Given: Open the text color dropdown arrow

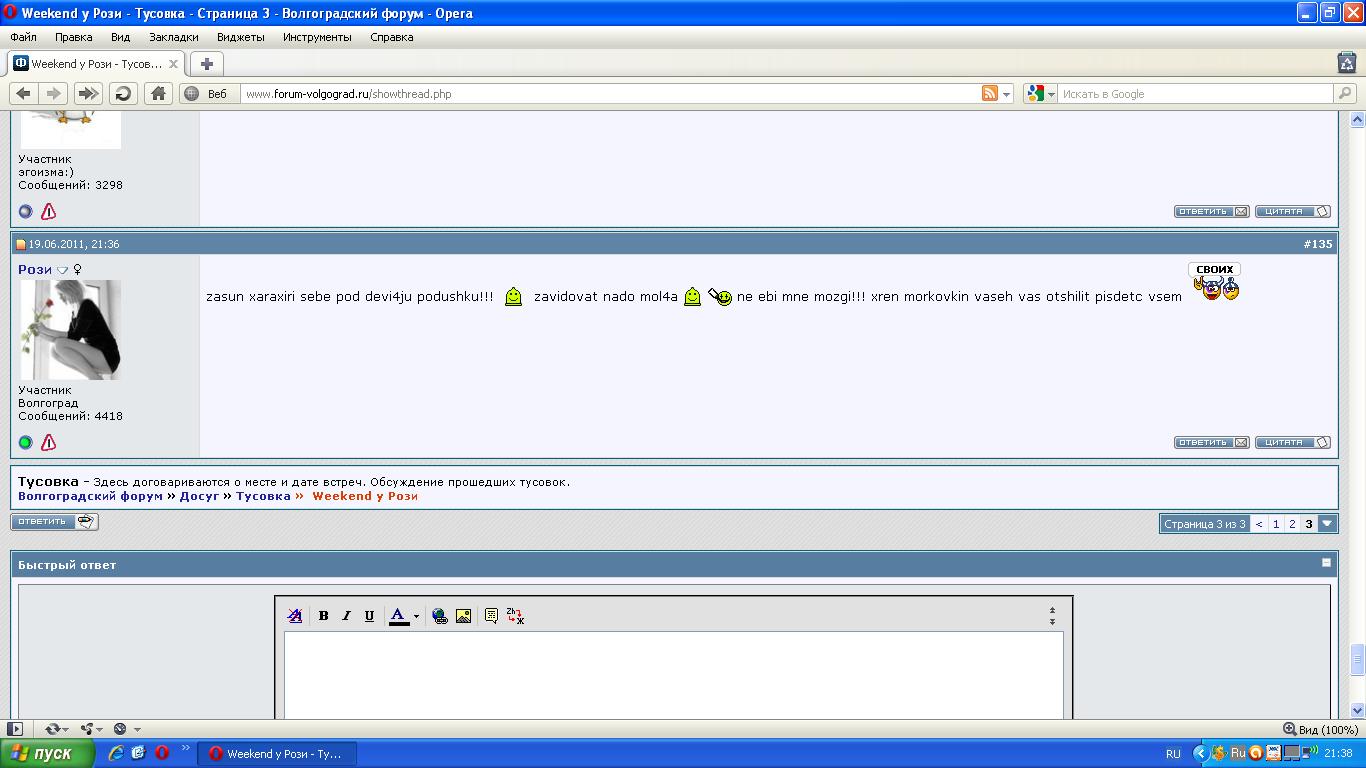Looking at the screenshot, I should pyautogui.click(x=416, y=616).
